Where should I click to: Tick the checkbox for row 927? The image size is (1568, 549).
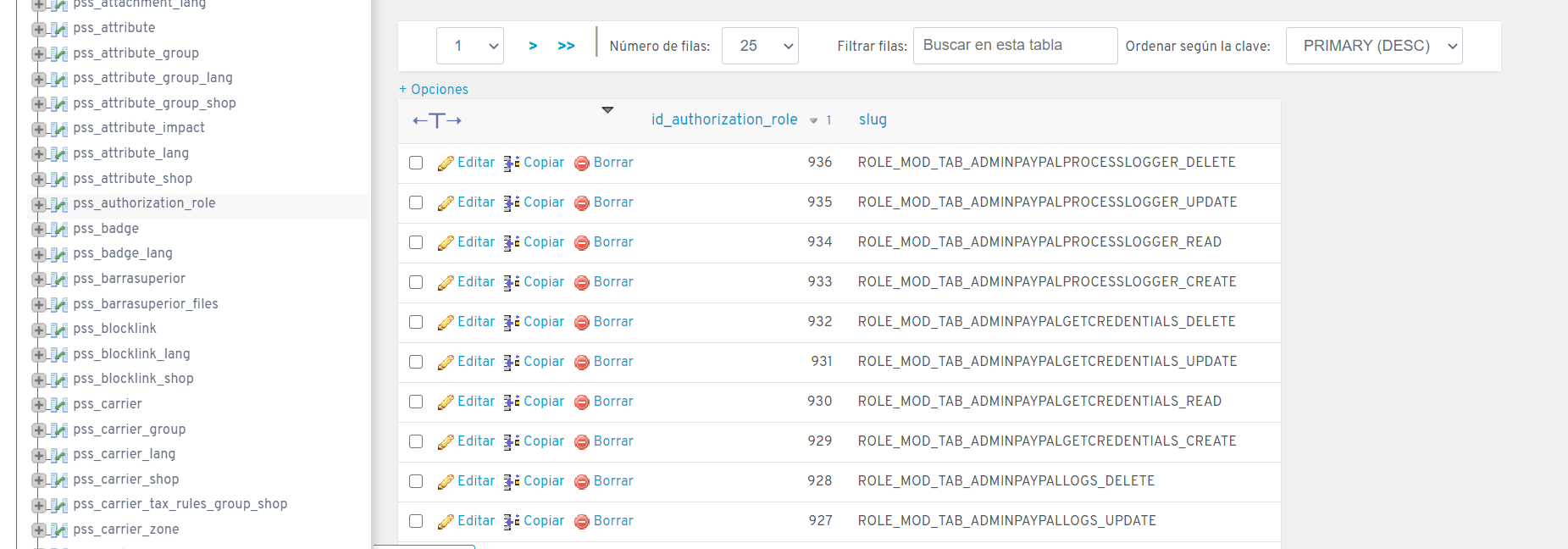point(416,521)
